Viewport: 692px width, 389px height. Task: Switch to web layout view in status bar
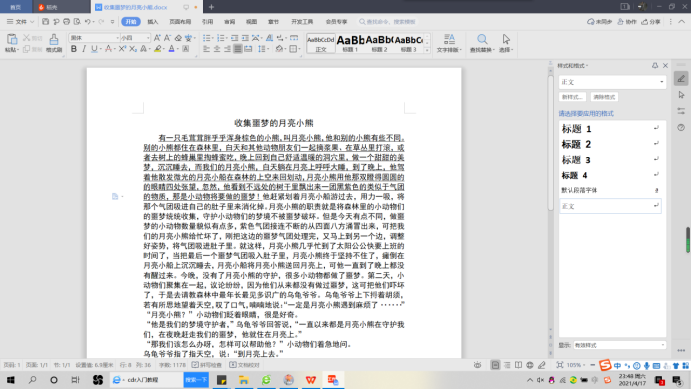click(530, 365)
